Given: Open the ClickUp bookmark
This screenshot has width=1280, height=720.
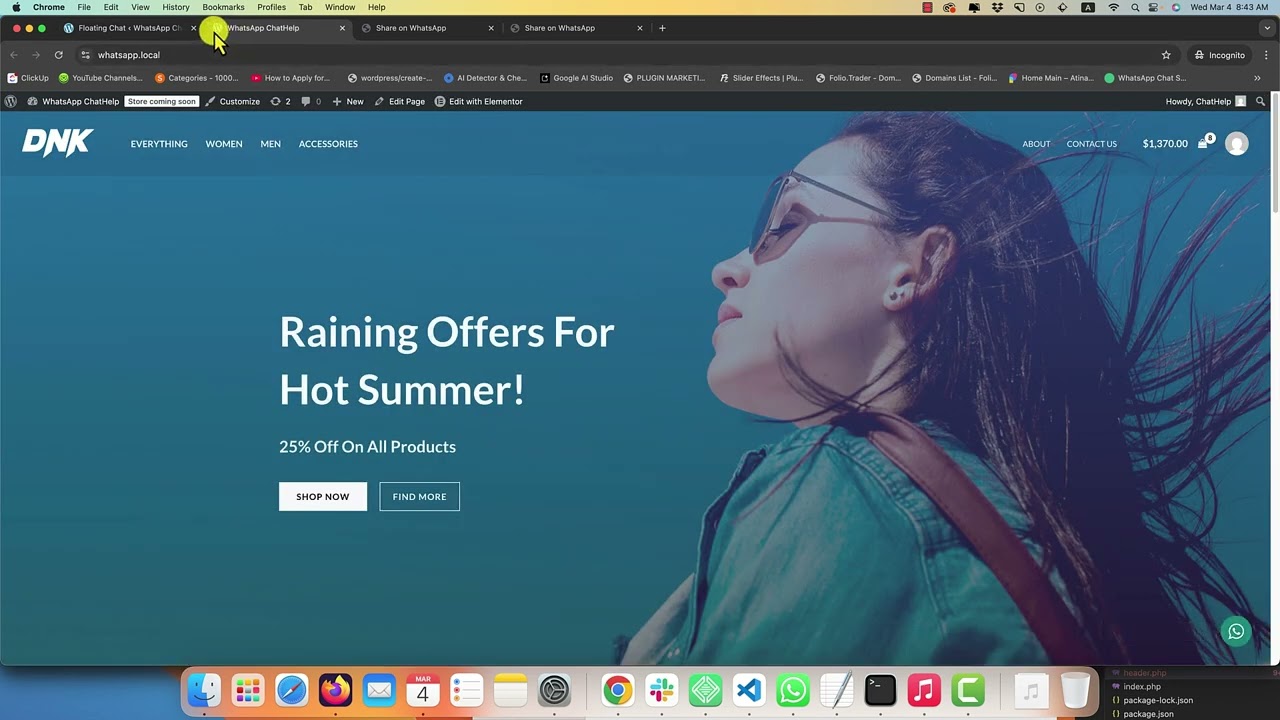Looking at the screenshot, I should pos(28,78).
